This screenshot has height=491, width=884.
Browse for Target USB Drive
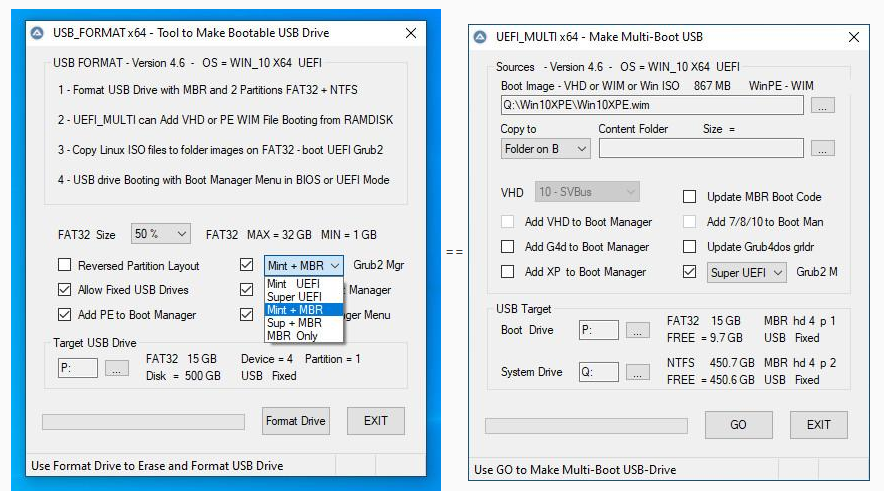tap(117, 368)
